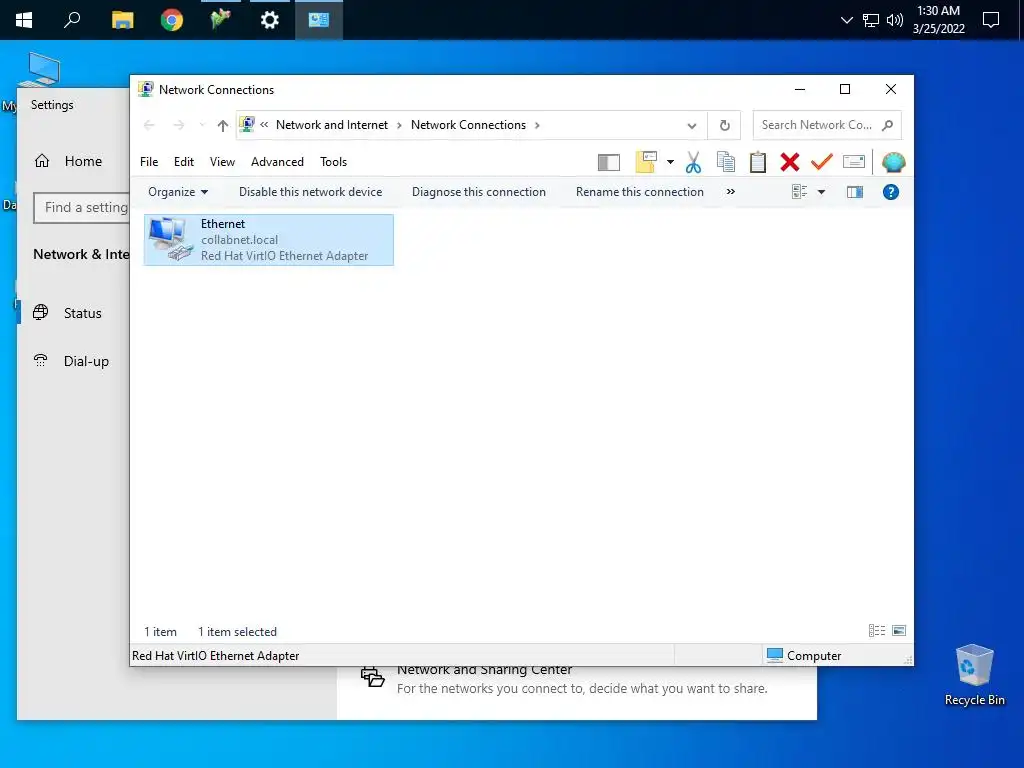Click the blue Help question mark icon
This screenshot has width=1024, height=768.
891,192
